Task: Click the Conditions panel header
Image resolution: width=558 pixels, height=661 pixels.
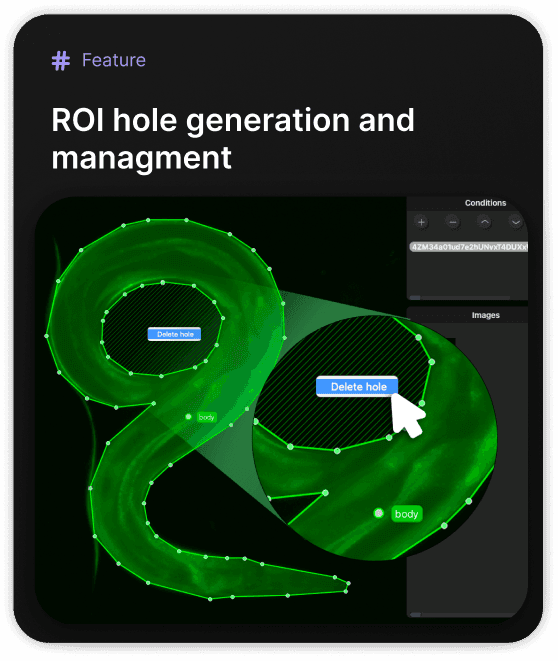Action: pyautogui.click(x=486, y=203)
